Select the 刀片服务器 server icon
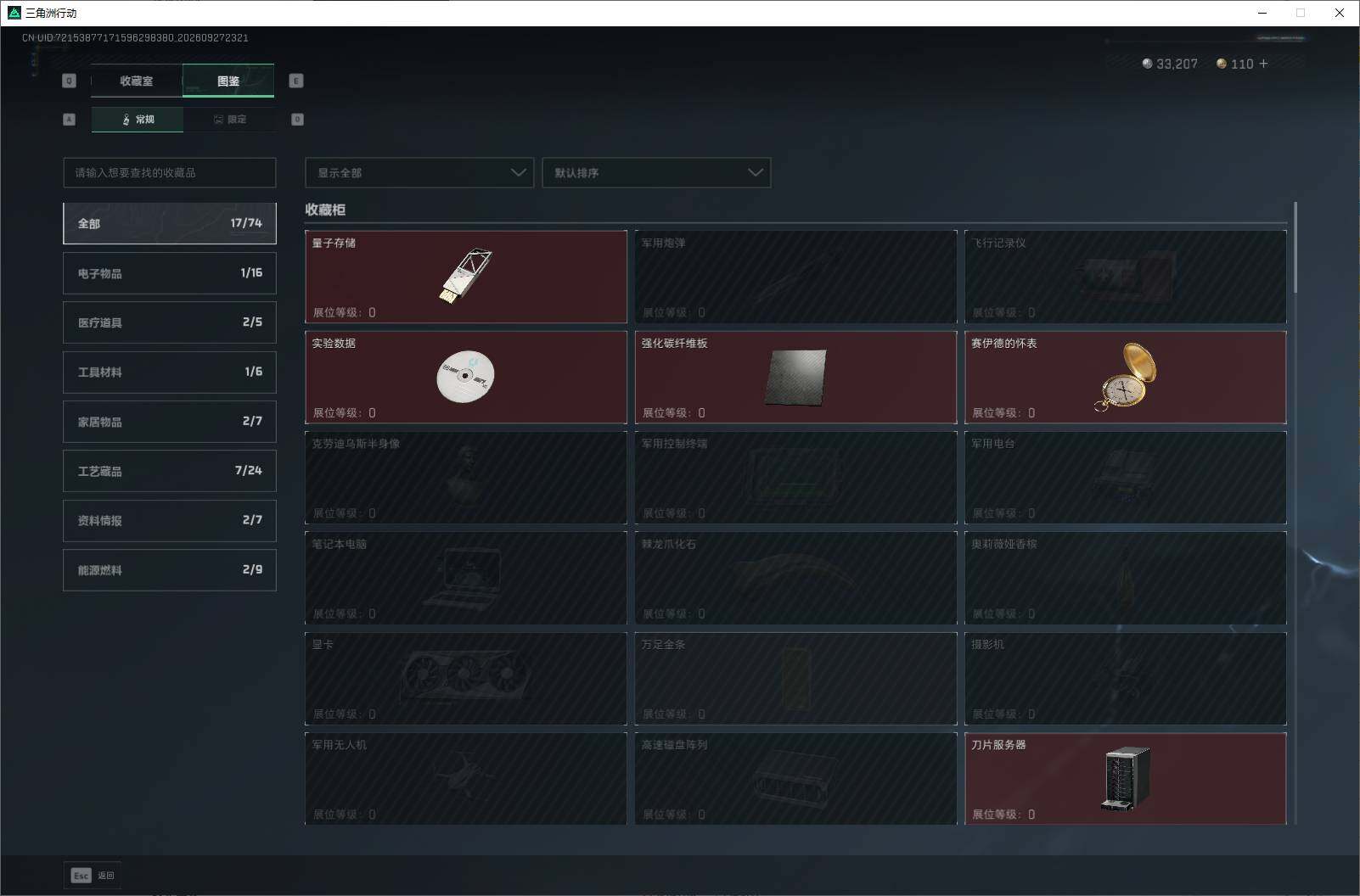Image resolution: width=1360 pixels, height=896 pixels. tap(1126, 778)
